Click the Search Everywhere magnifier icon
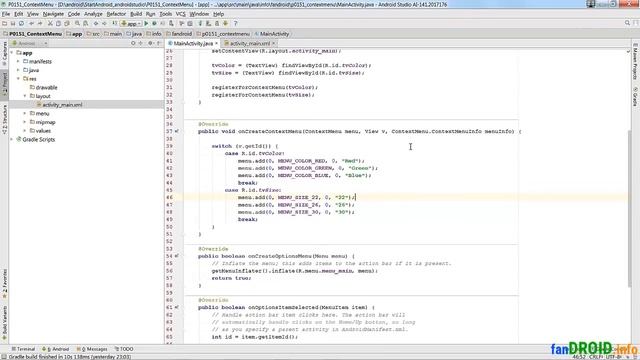 627,23
